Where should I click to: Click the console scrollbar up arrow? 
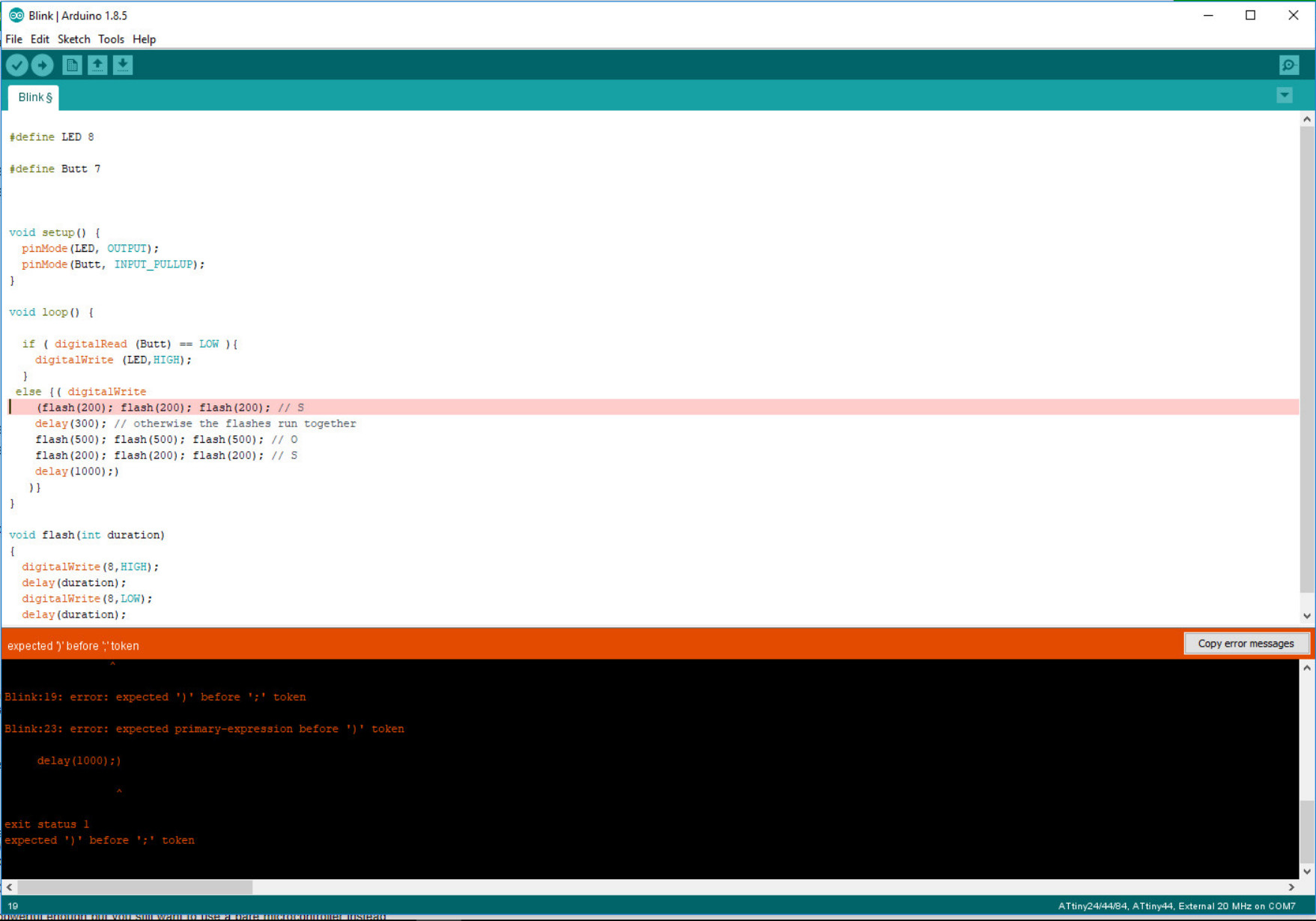pyautogui.click(x=1307, y=668)
